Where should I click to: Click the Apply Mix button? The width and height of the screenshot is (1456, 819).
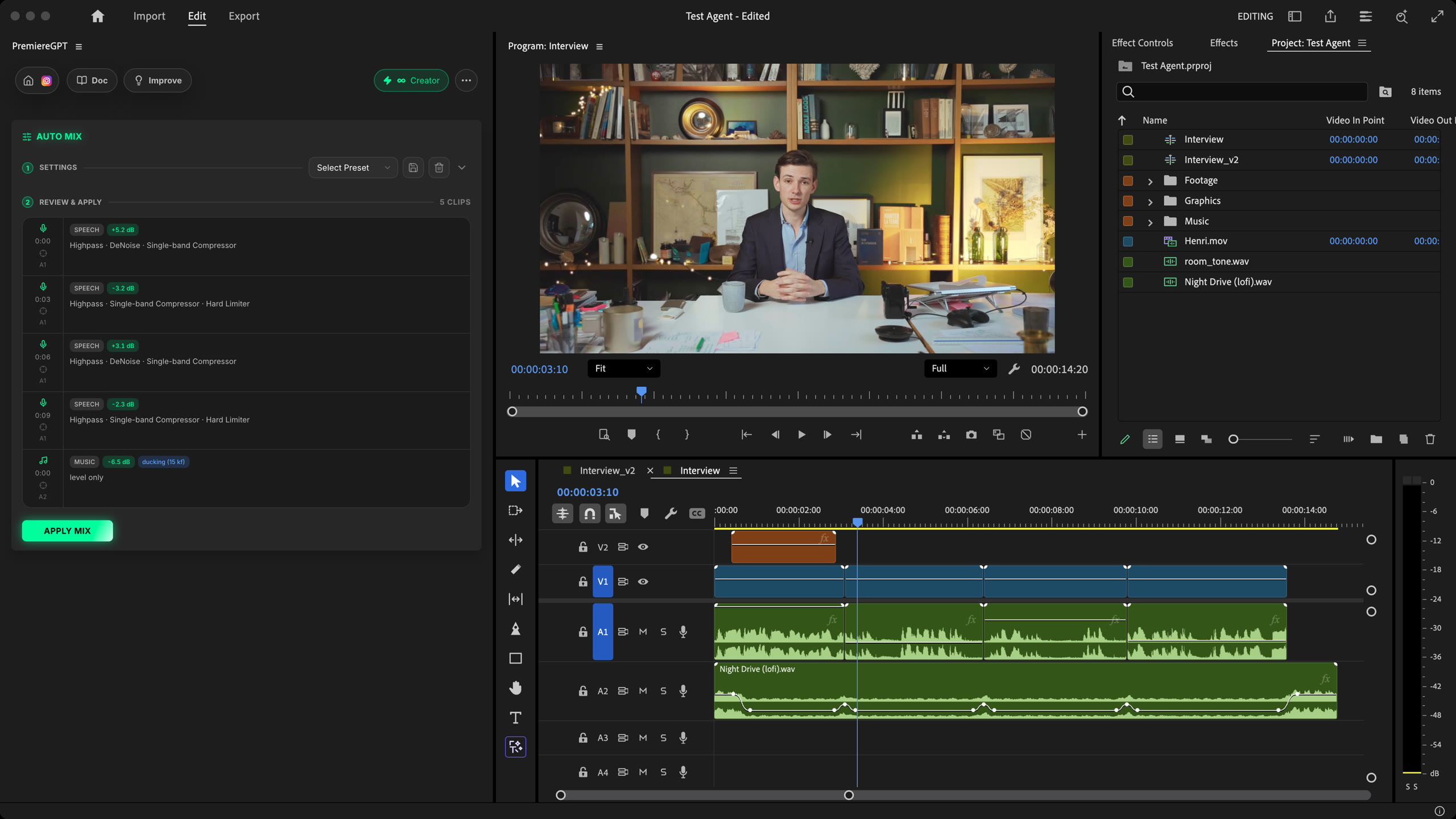pyautogui.click(x=67, y=531)
